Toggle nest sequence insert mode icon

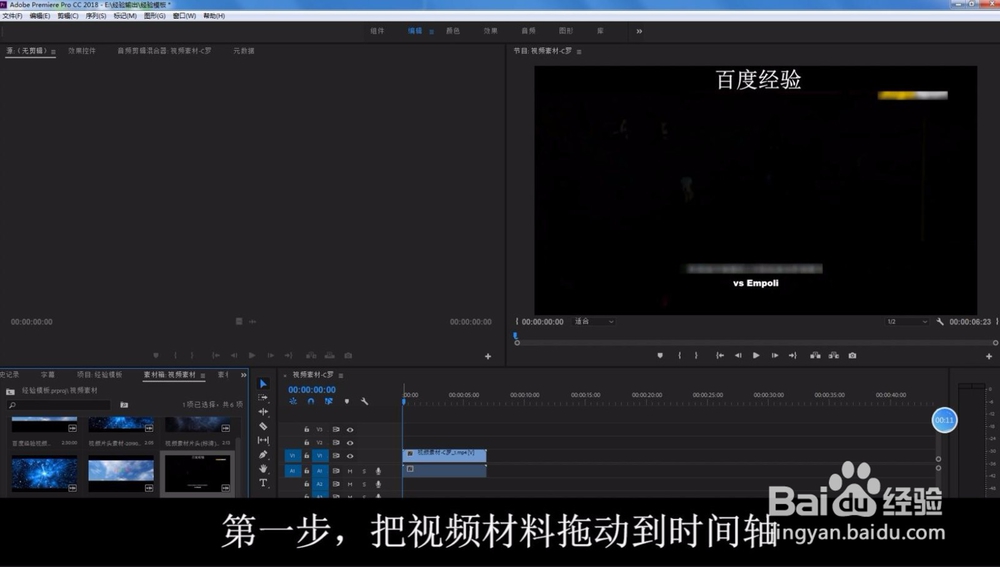tap(293, 402)
